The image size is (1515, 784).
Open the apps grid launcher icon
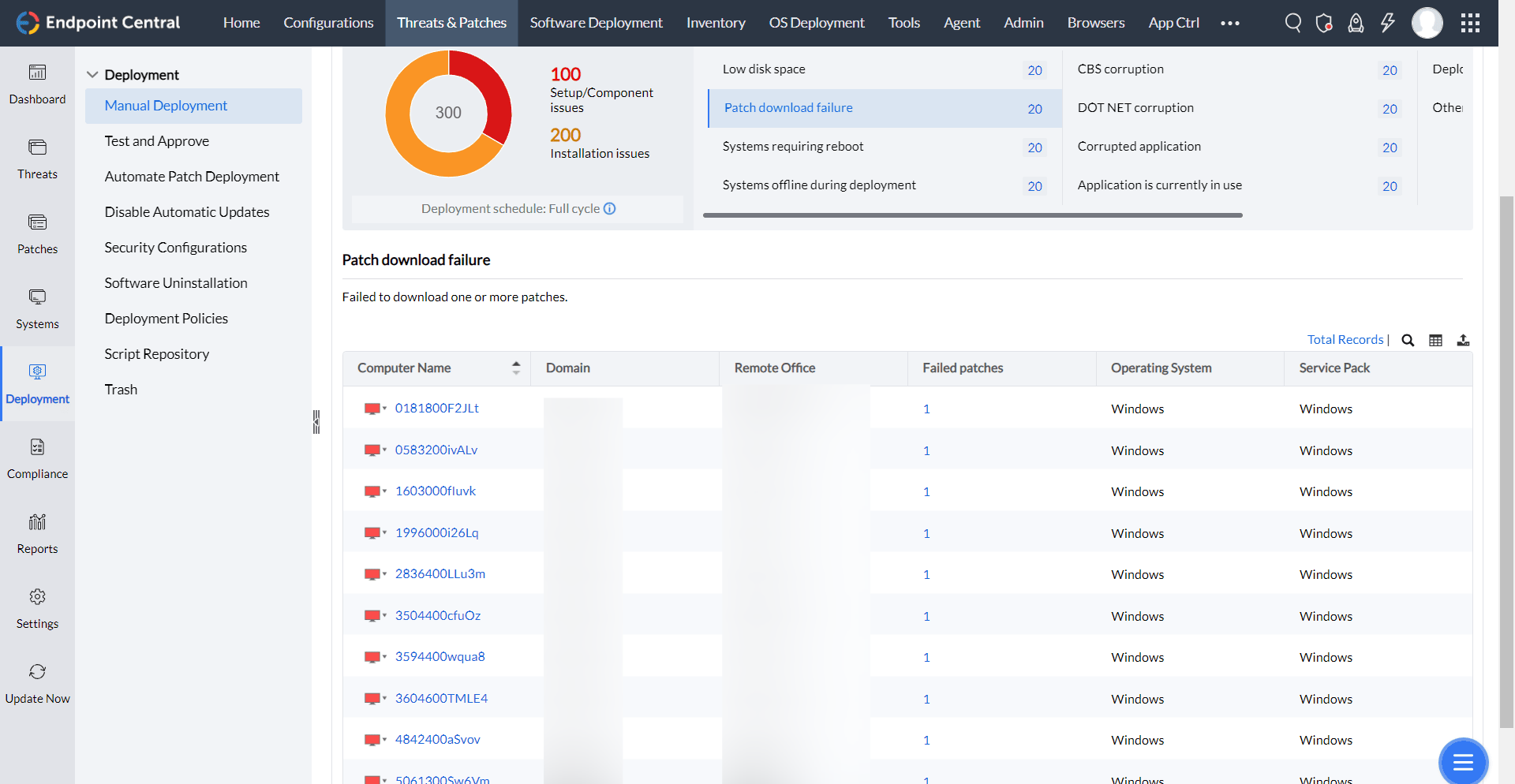1470,23
